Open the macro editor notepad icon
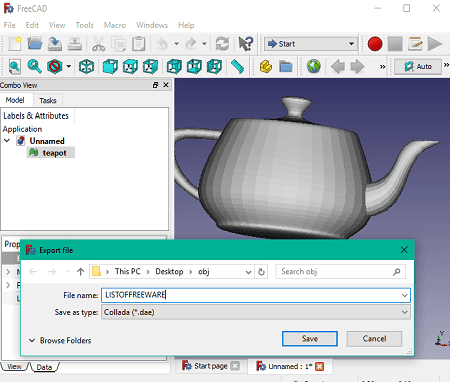The width and height of the screenshot is (450, 382). (415, 44)
